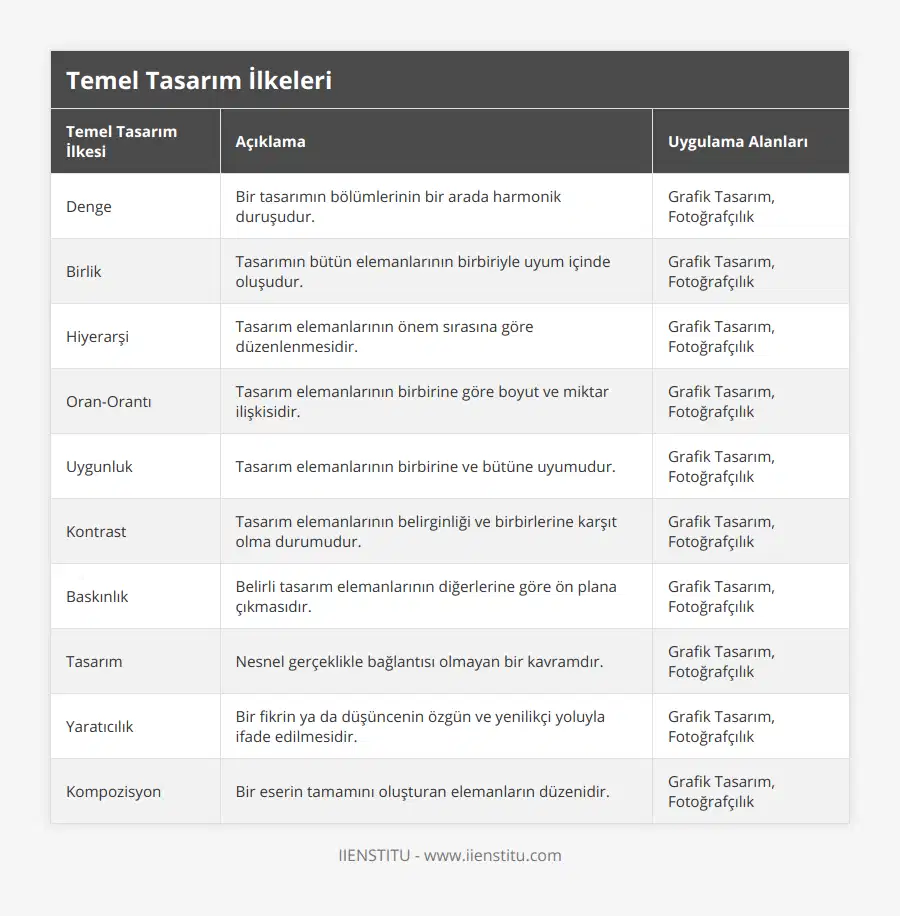The height and width of the screenshot is (916, 900).
Task: Click the Uygunluk description text
Action: [x=425, y=467]
